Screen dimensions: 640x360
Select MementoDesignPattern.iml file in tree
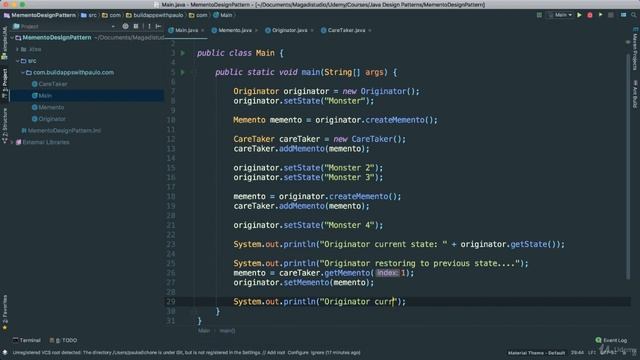(61, 131)
